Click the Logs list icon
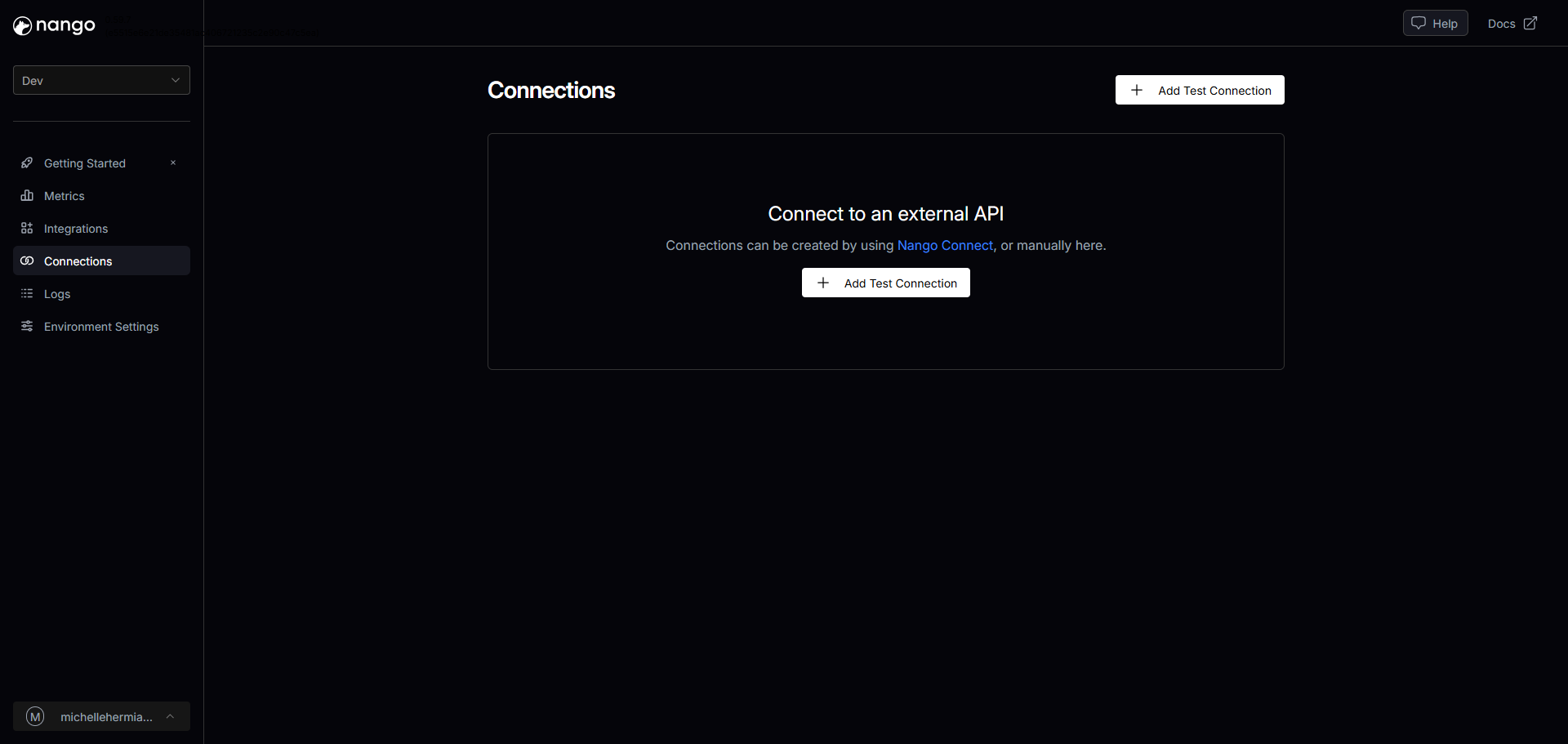 [27, 294]
